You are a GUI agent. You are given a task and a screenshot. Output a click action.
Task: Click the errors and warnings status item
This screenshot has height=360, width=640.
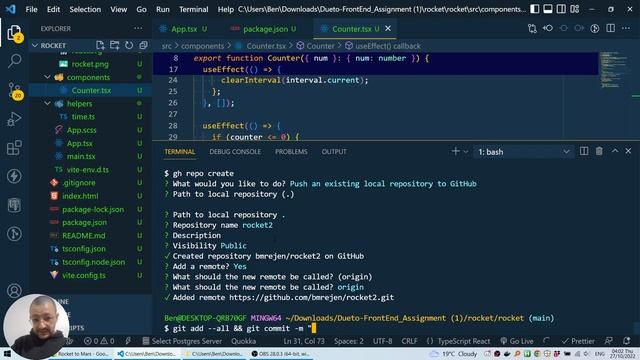99,341
